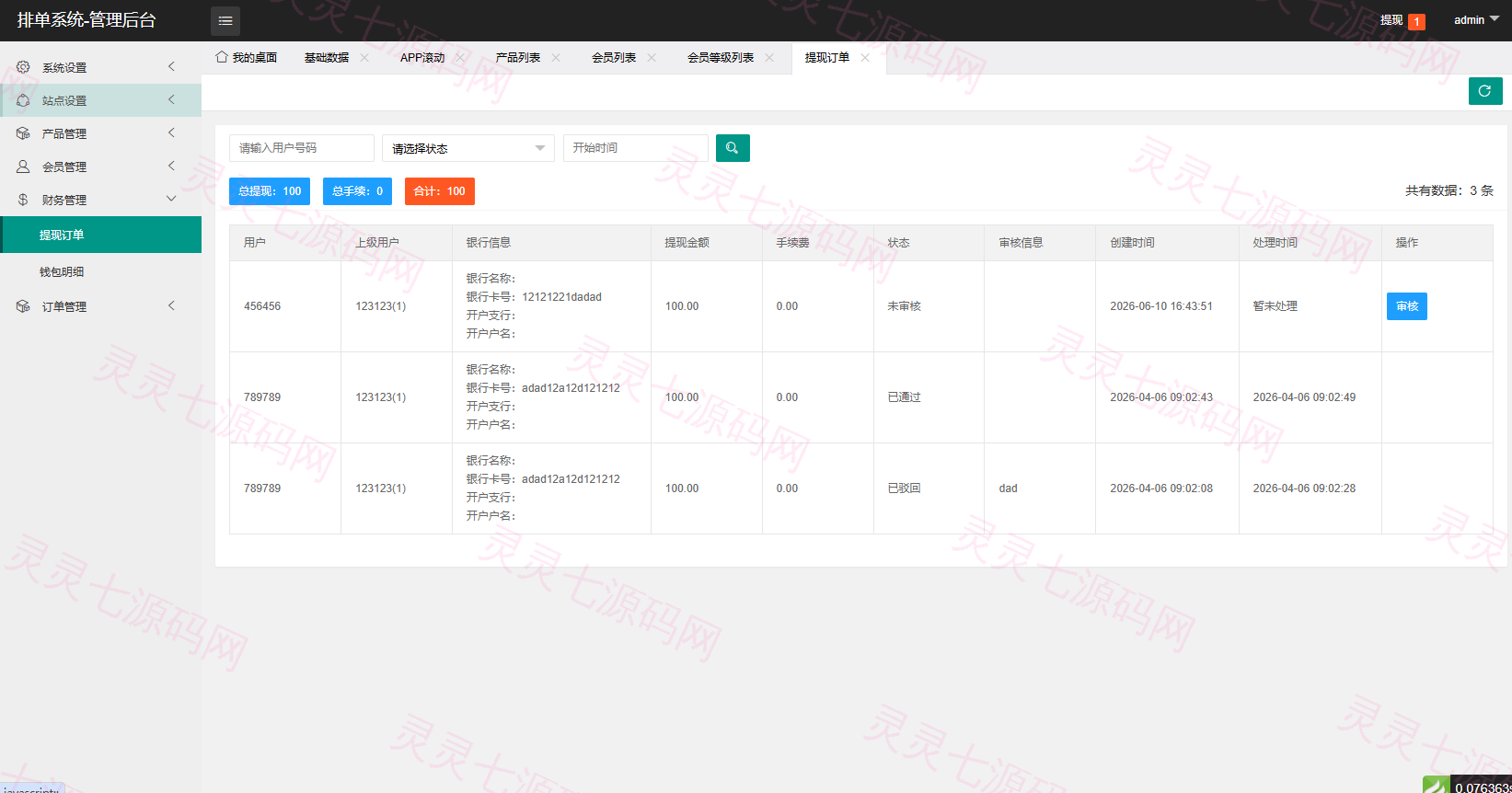Expand the 产品管理 menu chevron
Image resolution: width=1512 pixels, height=793 pixels.
coord(171,132)
